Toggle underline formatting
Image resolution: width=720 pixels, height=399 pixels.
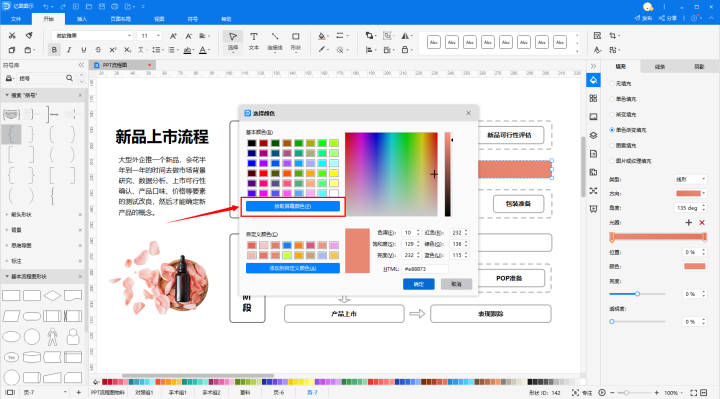[x=83, y=50]
